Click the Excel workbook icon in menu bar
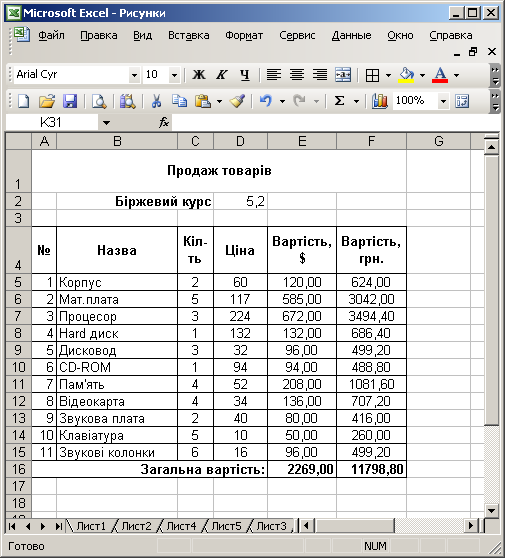Screen dimensions: 505x558 tap(22, 35)
